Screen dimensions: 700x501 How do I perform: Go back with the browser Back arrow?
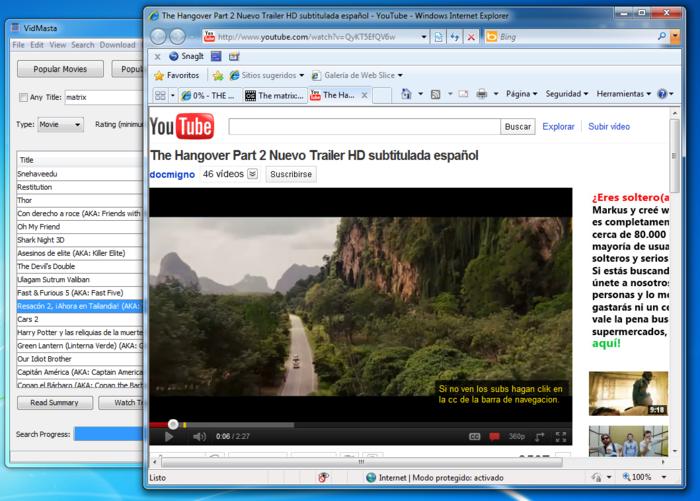pos(158,37)
